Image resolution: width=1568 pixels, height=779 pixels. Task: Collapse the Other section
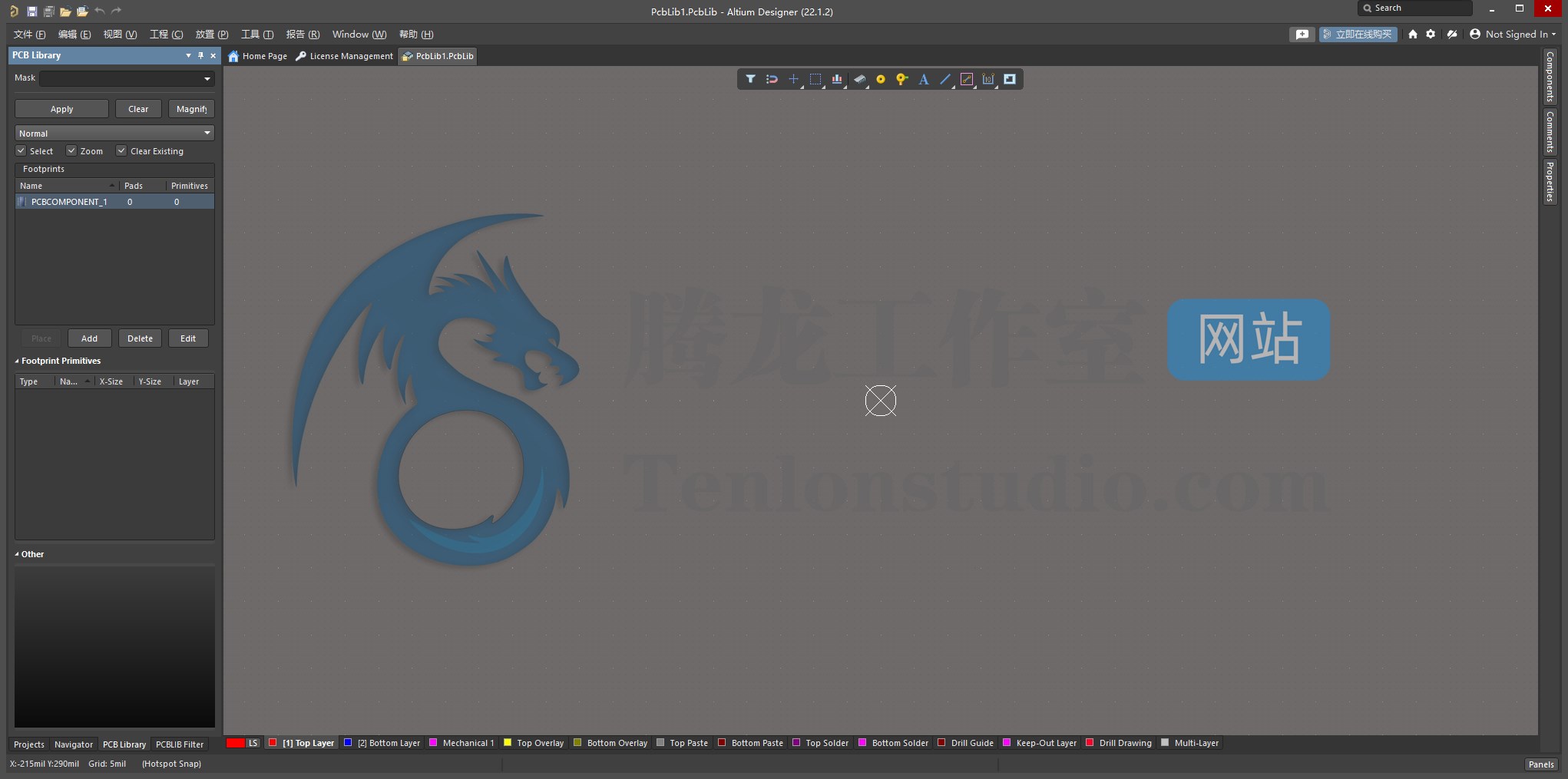tap(17, 554)
